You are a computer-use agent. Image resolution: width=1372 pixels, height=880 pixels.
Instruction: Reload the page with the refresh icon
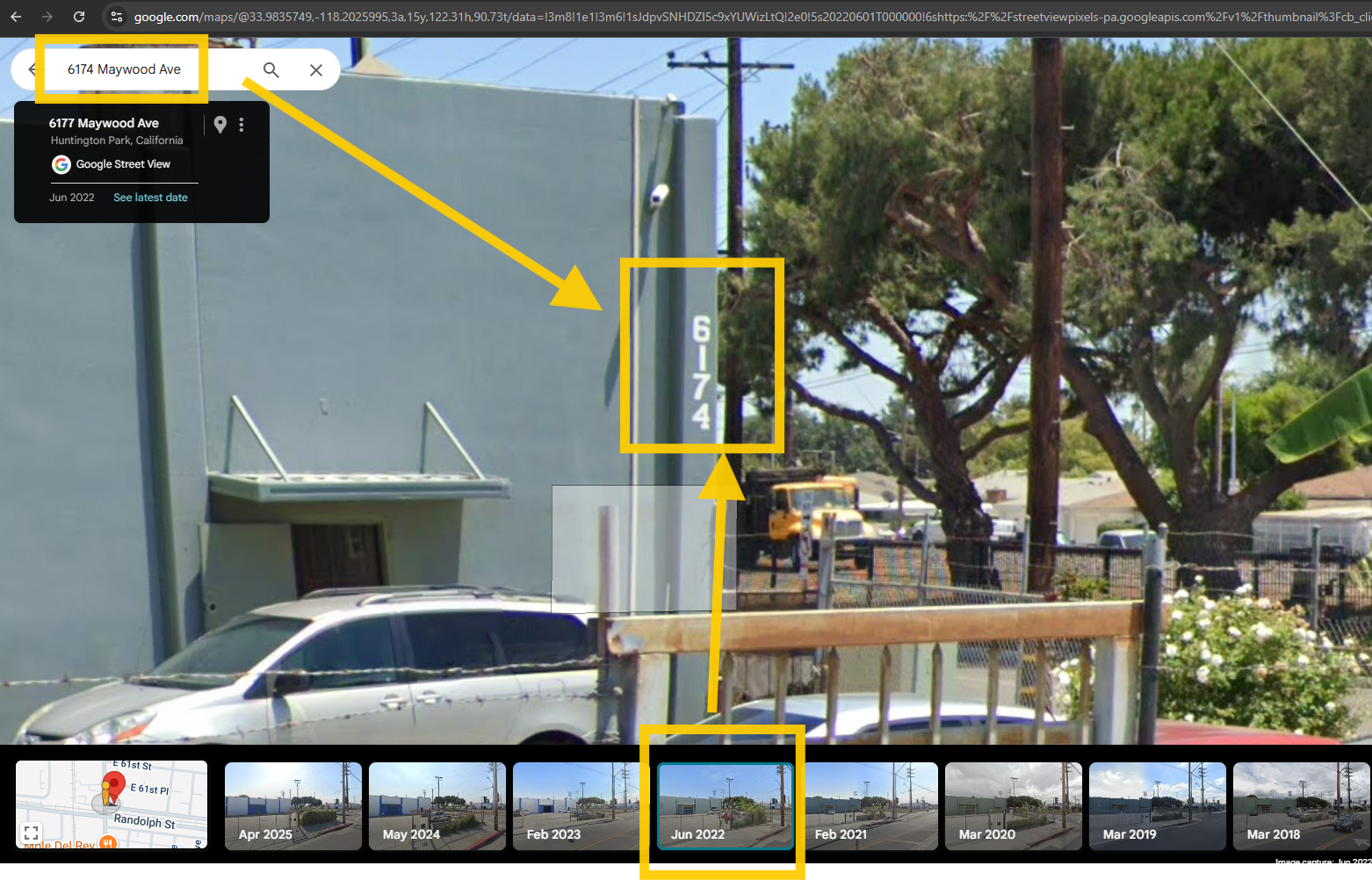coord(79,17)
